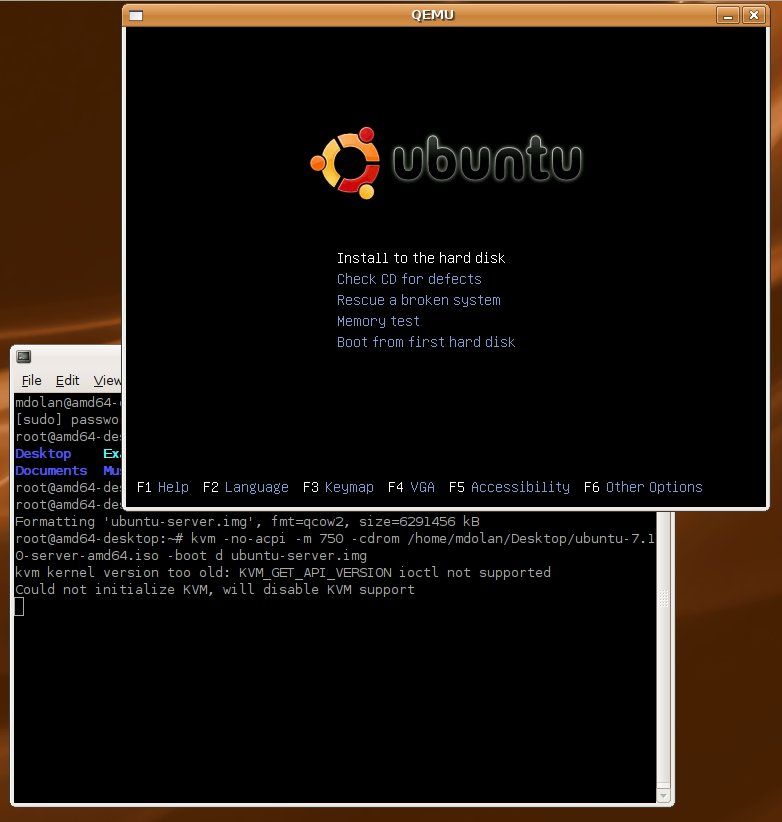Viewport: 782px width, 822px height.
Task: Open the File menu in the terminal
Action: point(31,381)
